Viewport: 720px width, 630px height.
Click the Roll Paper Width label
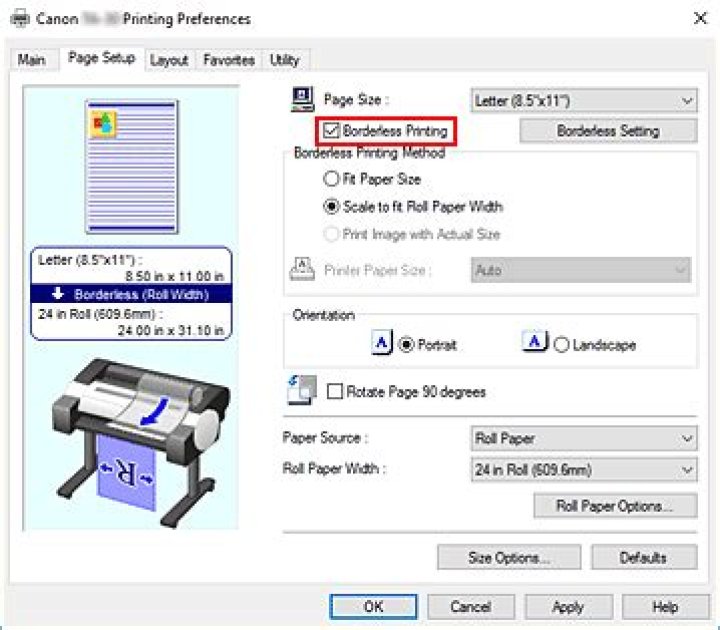[333, 468]
